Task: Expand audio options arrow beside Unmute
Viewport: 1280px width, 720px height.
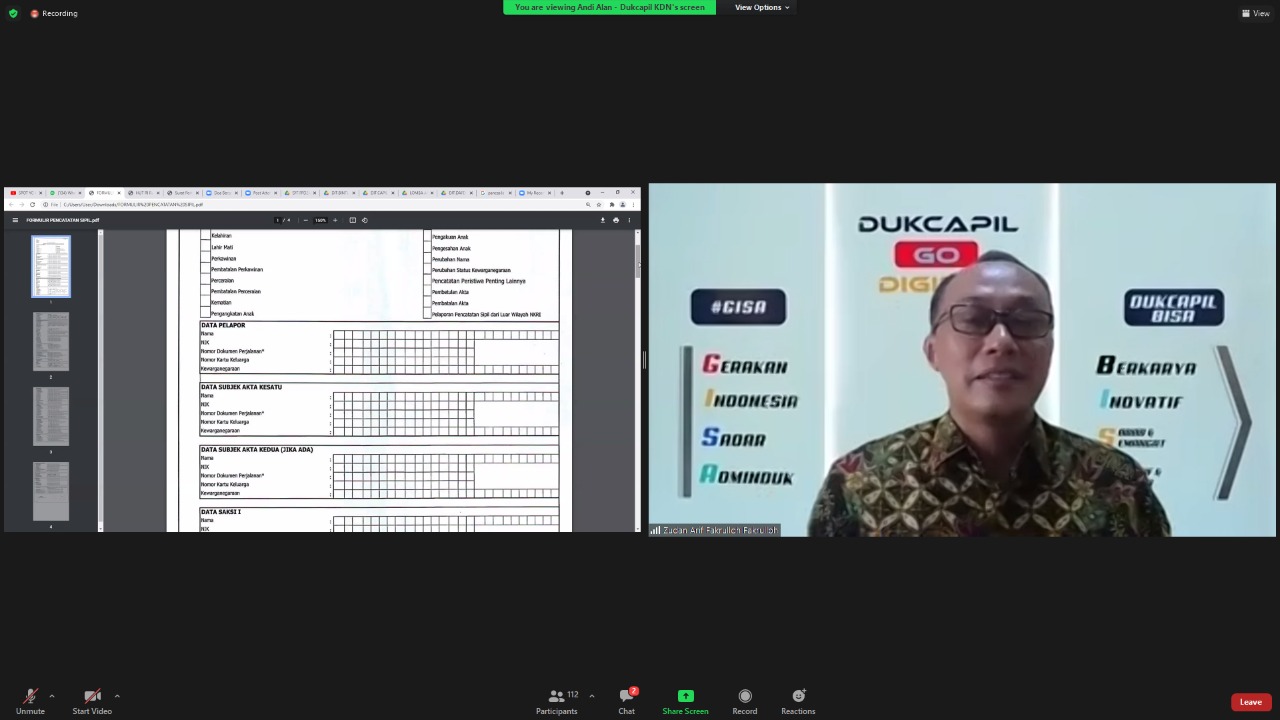Action: click(x=52, y=696)
